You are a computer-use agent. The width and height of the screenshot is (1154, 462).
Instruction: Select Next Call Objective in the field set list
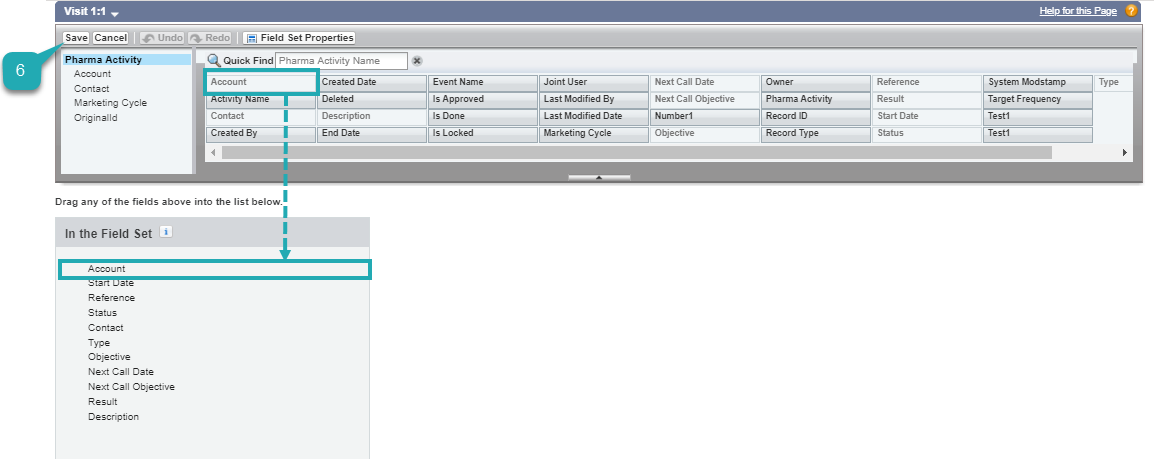tap(131, 387)
